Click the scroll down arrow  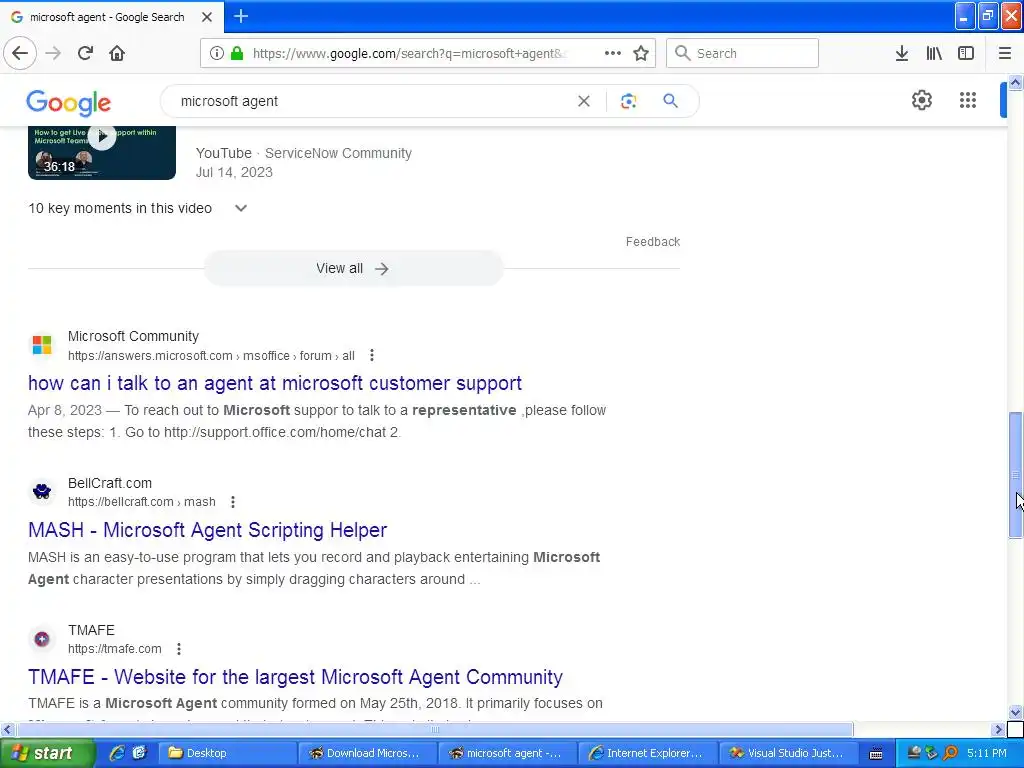(1015, 712)
